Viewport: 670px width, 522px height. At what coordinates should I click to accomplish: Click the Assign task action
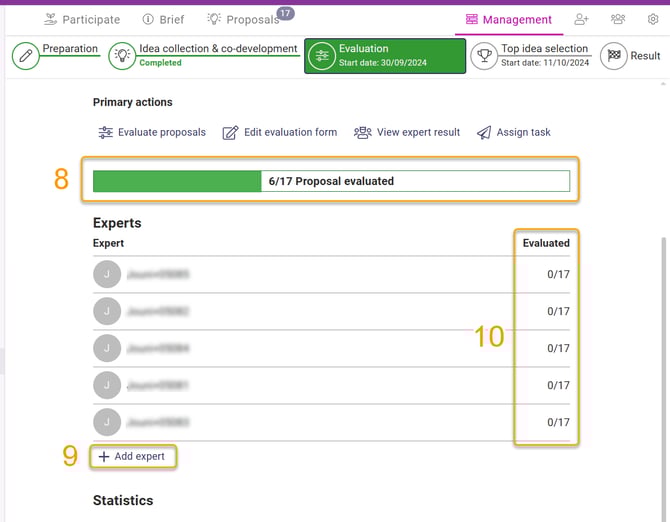pyautogui.click(x=514, y=132)
